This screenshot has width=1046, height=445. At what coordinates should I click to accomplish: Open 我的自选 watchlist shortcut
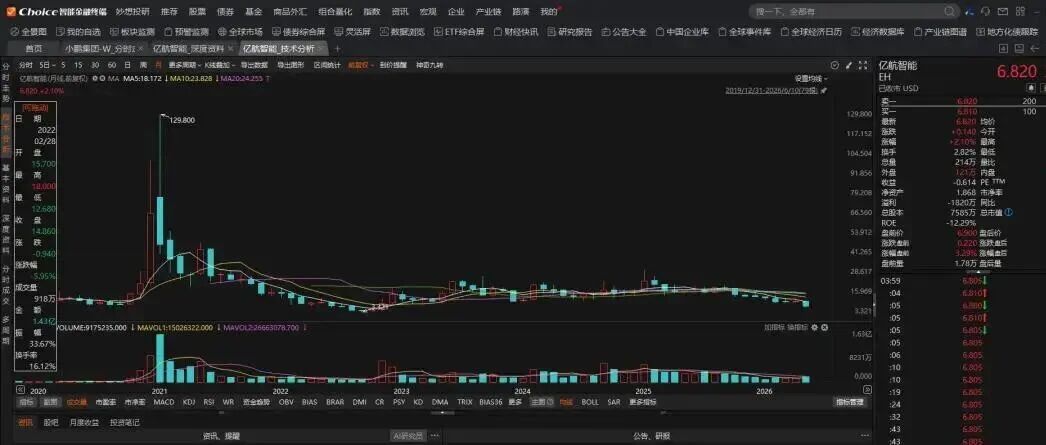tap(79, 31)
